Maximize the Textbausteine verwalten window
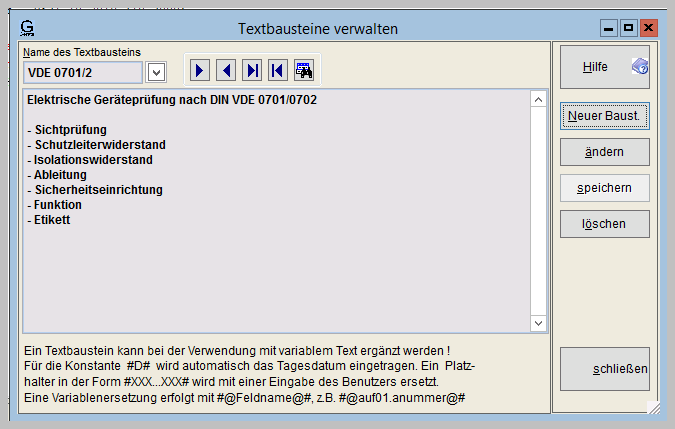 coord(628,28)
